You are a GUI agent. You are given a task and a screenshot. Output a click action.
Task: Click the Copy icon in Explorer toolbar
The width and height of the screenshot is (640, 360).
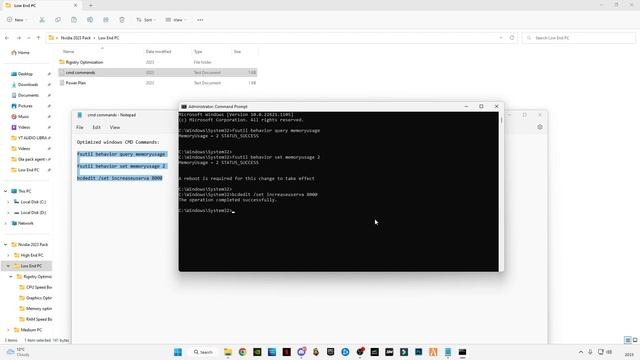coord(58,20)
